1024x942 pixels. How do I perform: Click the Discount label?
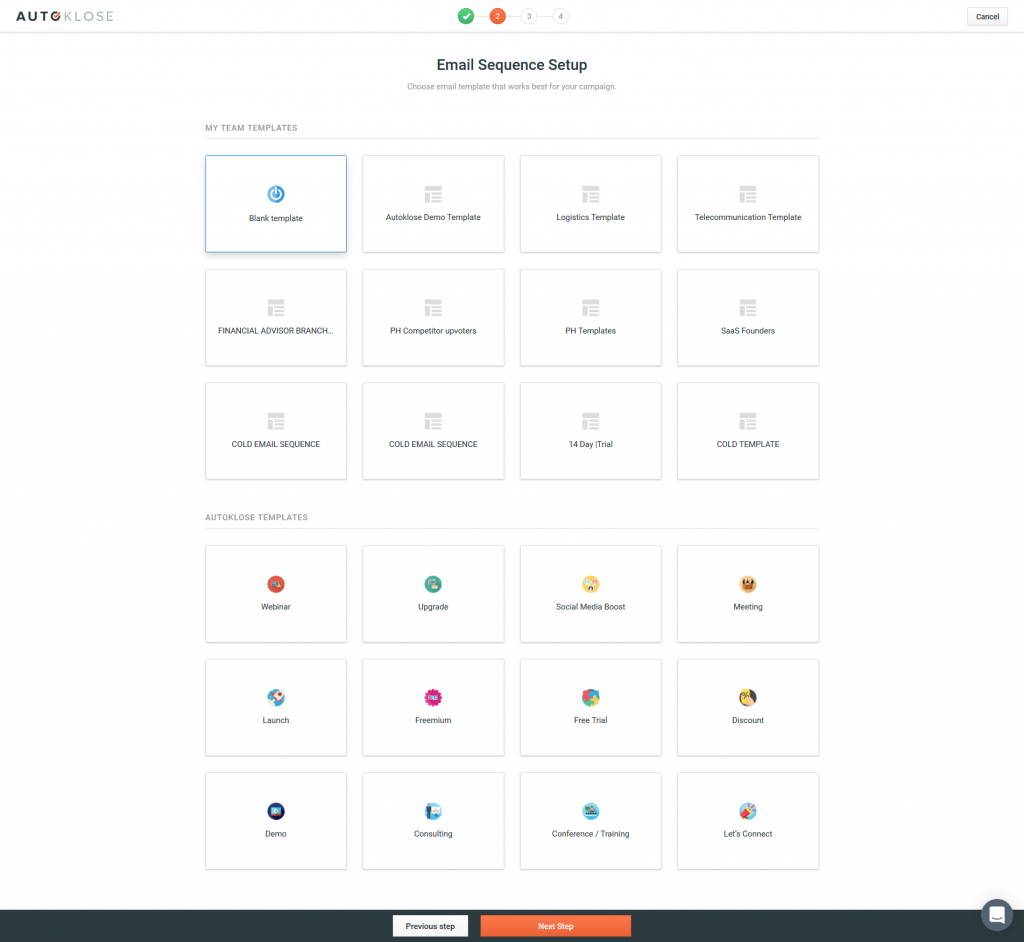click(x=748, y=720)
